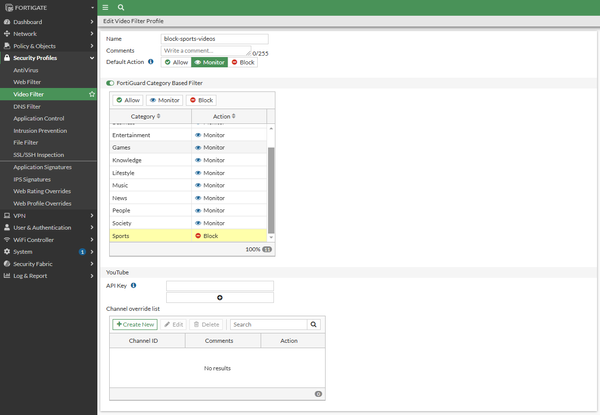
Task: Click the Dashboard gauge icon
Action: tap(7, 22)
